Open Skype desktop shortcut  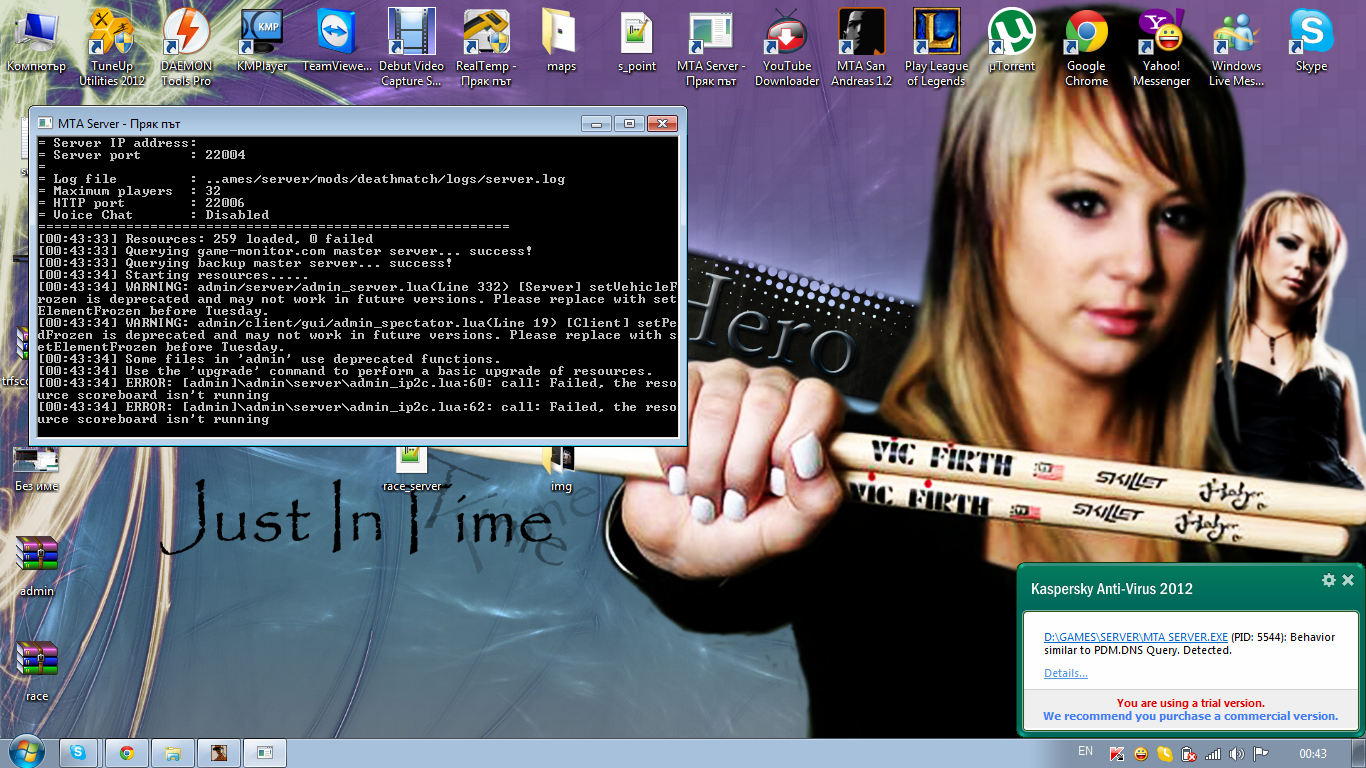[x=1311, y=34]
